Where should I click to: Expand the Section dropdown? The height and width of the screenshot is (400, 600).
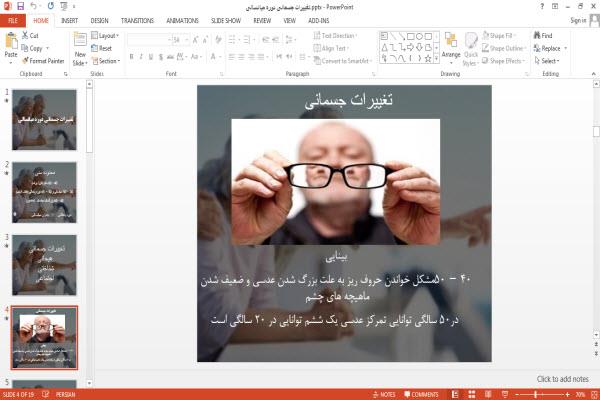(106, 61)
